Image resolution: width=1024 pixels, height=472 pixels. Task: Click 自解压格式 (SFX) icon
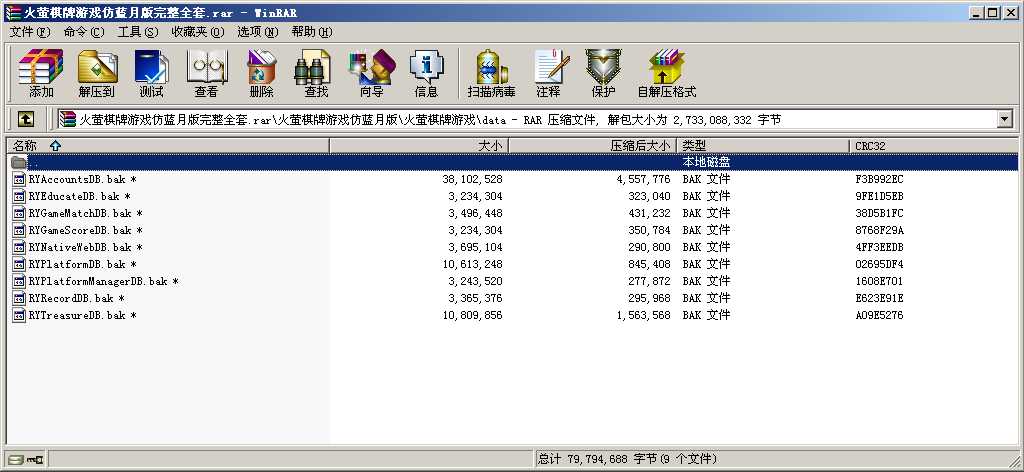(x=667, y=72)
